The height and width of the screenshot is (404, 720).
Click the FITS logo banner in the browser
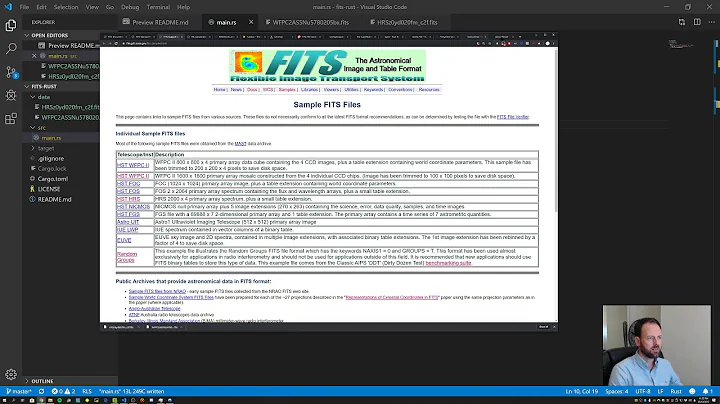(327, 66)
